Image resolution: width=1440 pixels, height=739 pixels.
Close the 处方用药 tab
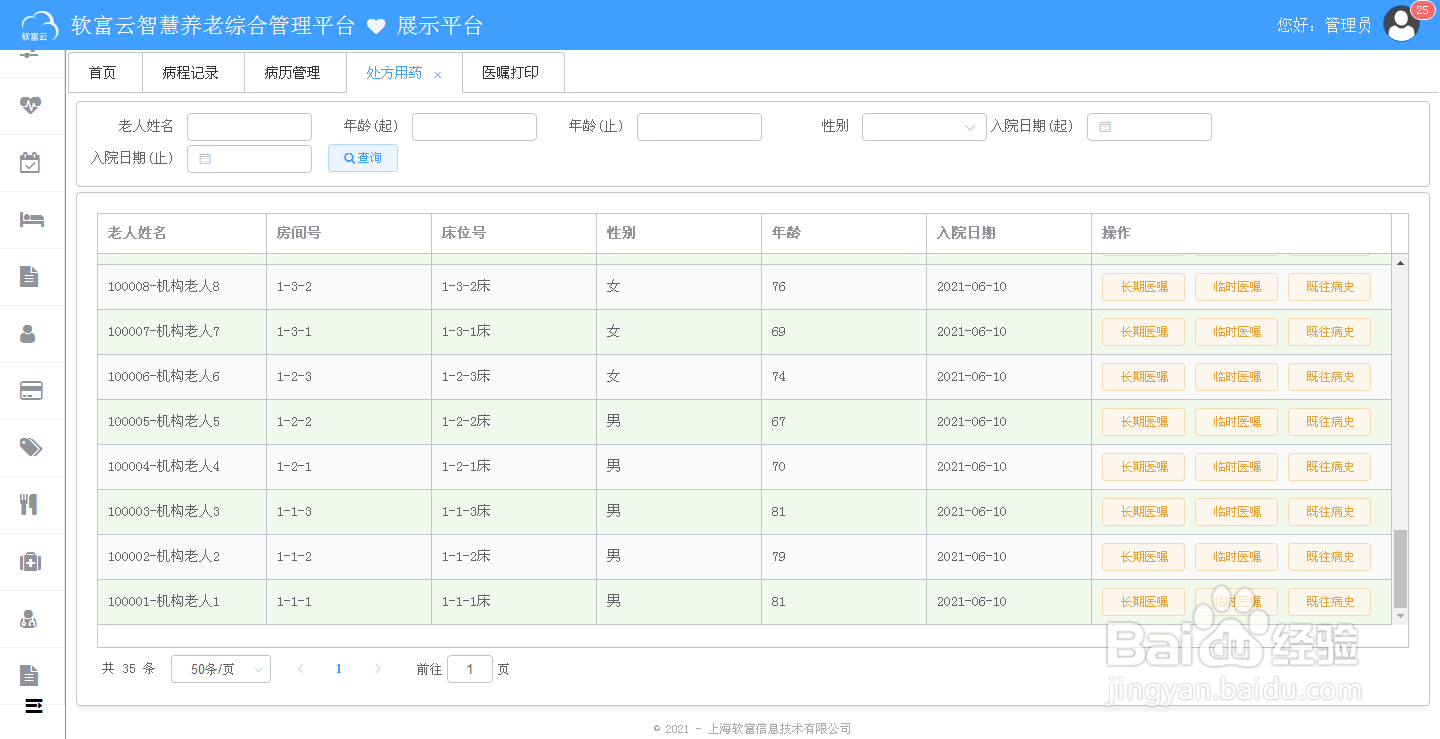tap(437, 75)
